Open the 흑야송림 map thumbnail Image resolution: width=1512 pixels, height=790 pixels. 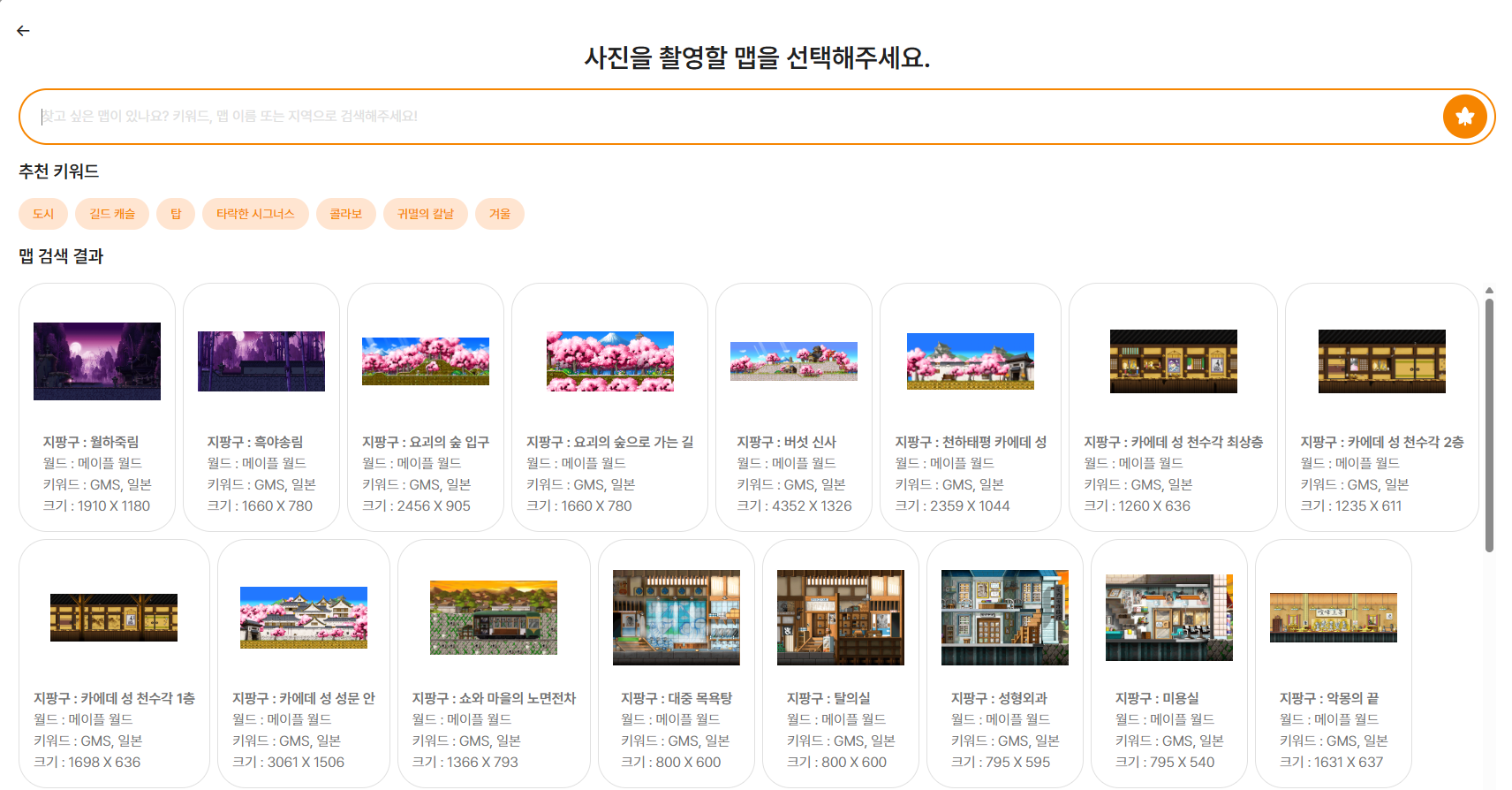click(261, 361)
